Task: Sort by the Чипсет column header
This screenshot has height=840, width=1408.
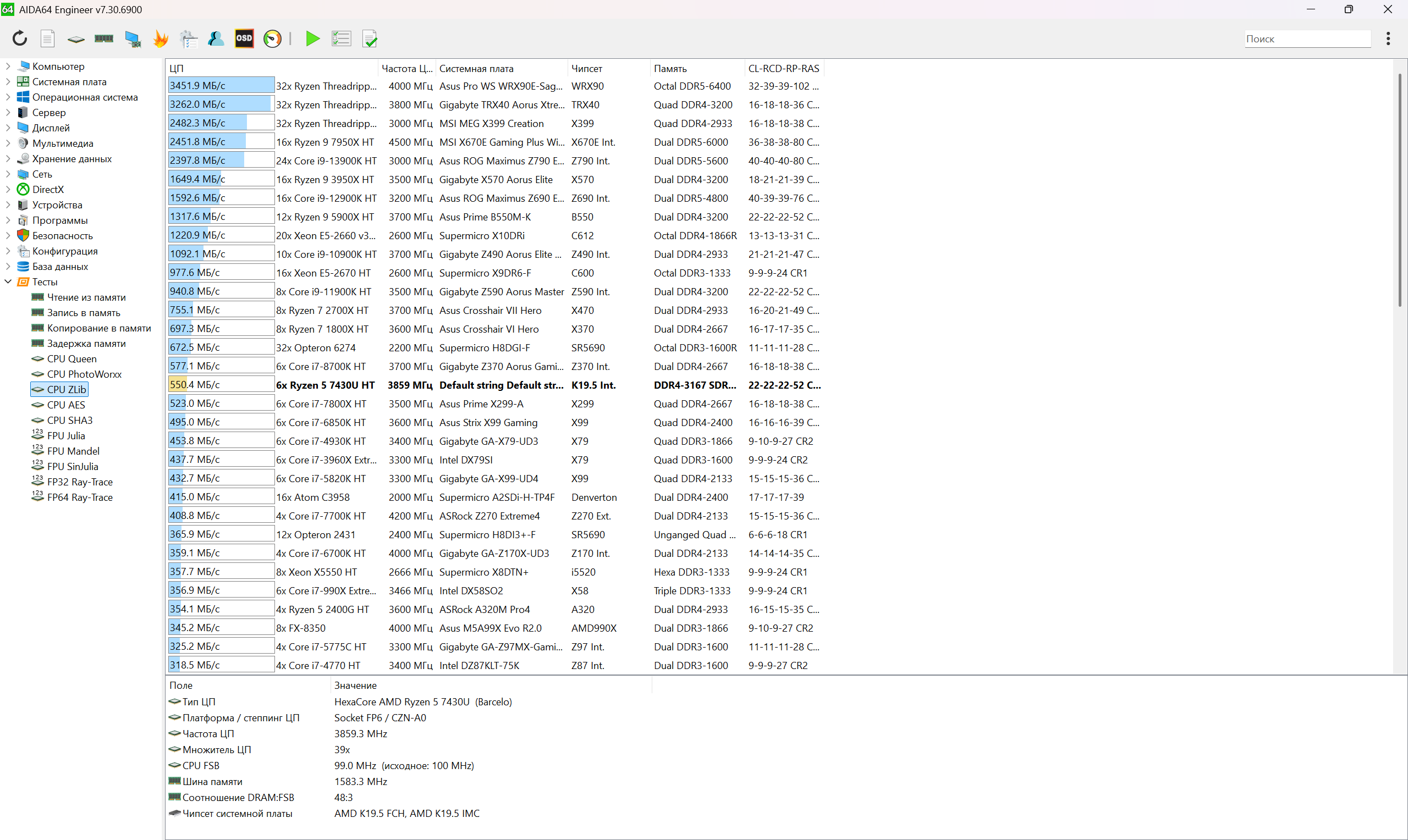Action: pyautogui.click(x=609, y=68)
